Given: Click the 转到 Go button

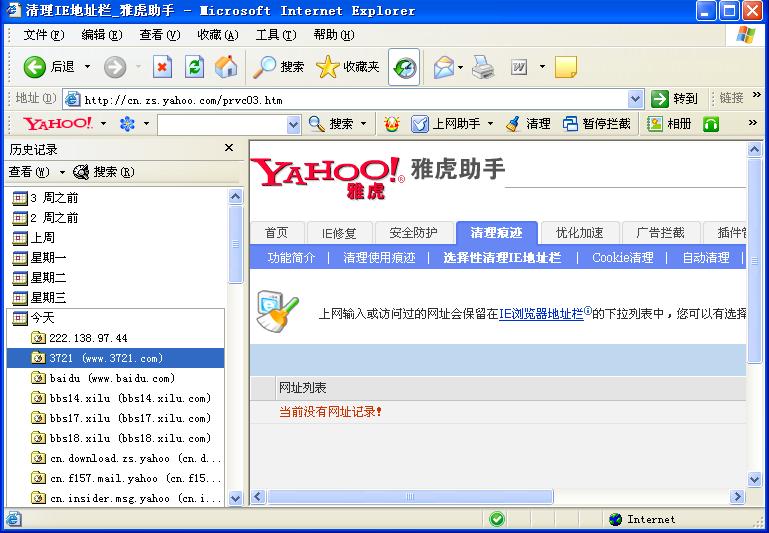Looking at the screenshot, I should [x=674, y=99].
